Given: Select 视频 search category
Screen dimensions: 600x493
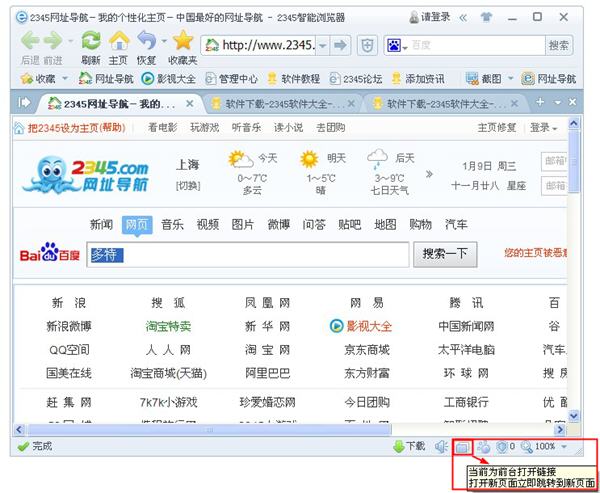Looking at the screenshot, I should pyautogui.click(x=208, y=224).
